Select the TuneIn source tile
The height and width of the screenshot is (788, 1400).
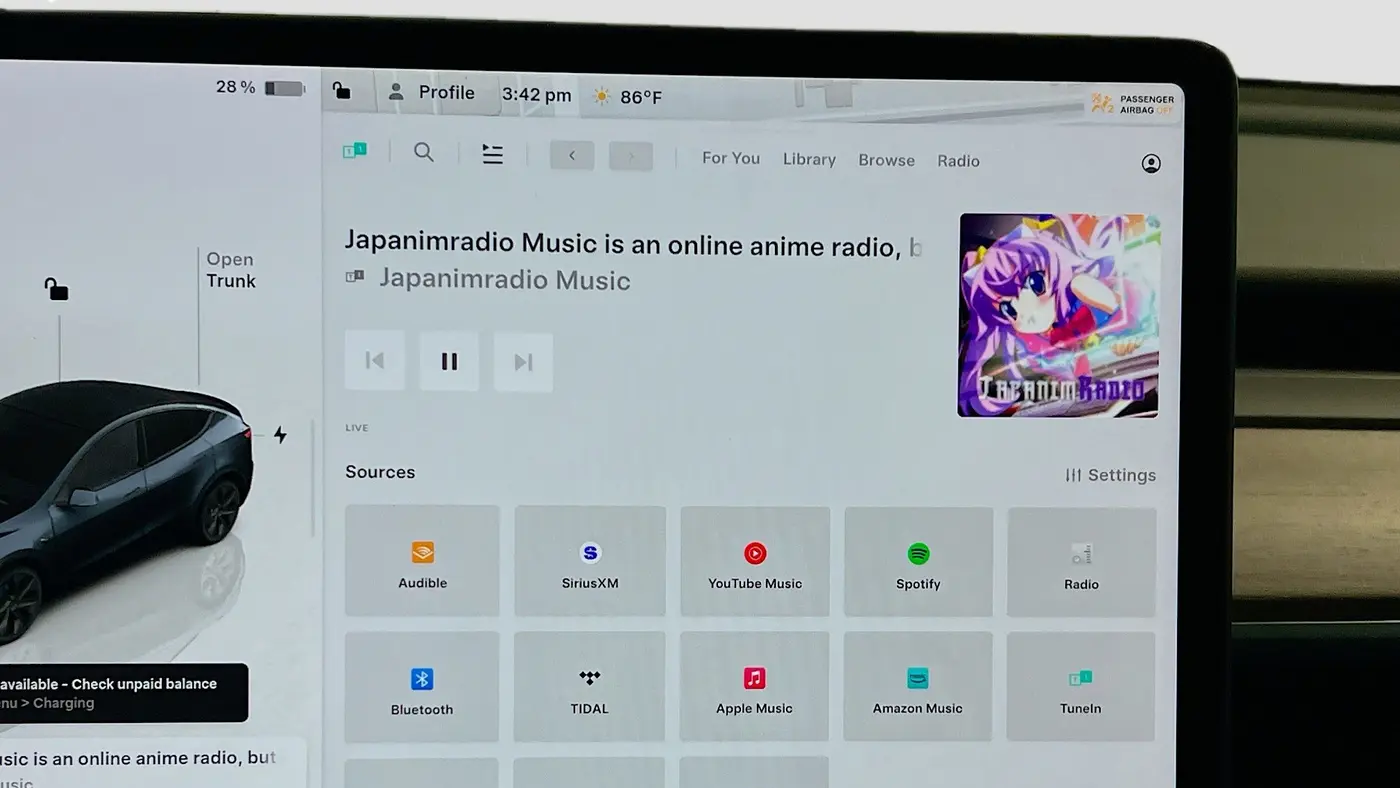tap(1080, 686)
